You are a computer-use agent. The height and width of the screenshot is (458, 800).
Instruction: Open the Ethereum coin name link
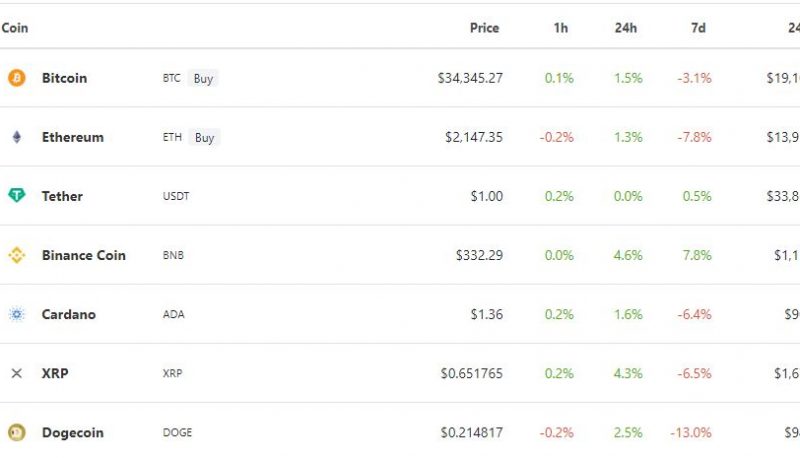[72, 137]
